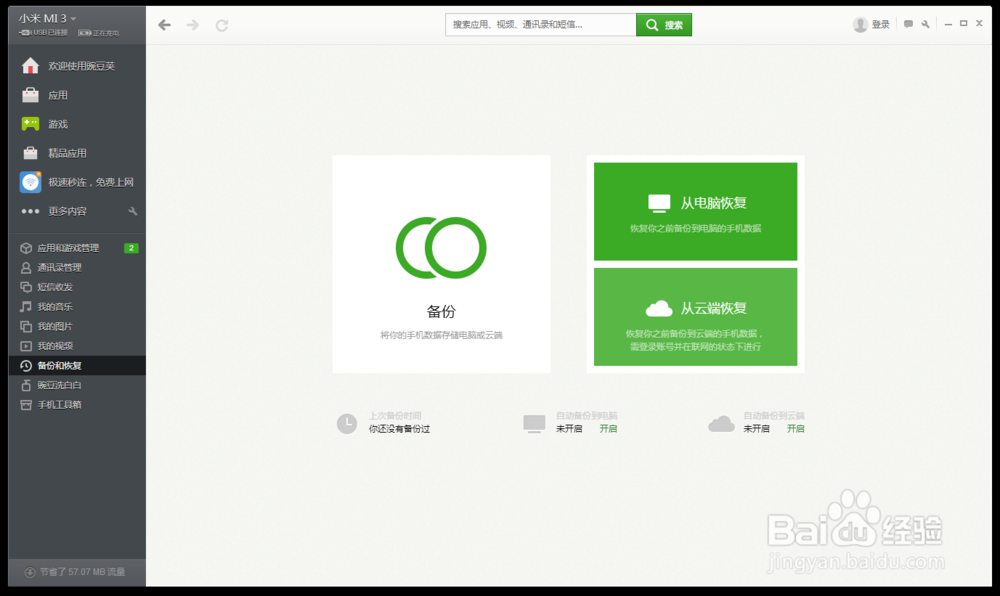1000x596 pixels.
Task: Open 我的音乐 music library
Action: pos(77,307)
